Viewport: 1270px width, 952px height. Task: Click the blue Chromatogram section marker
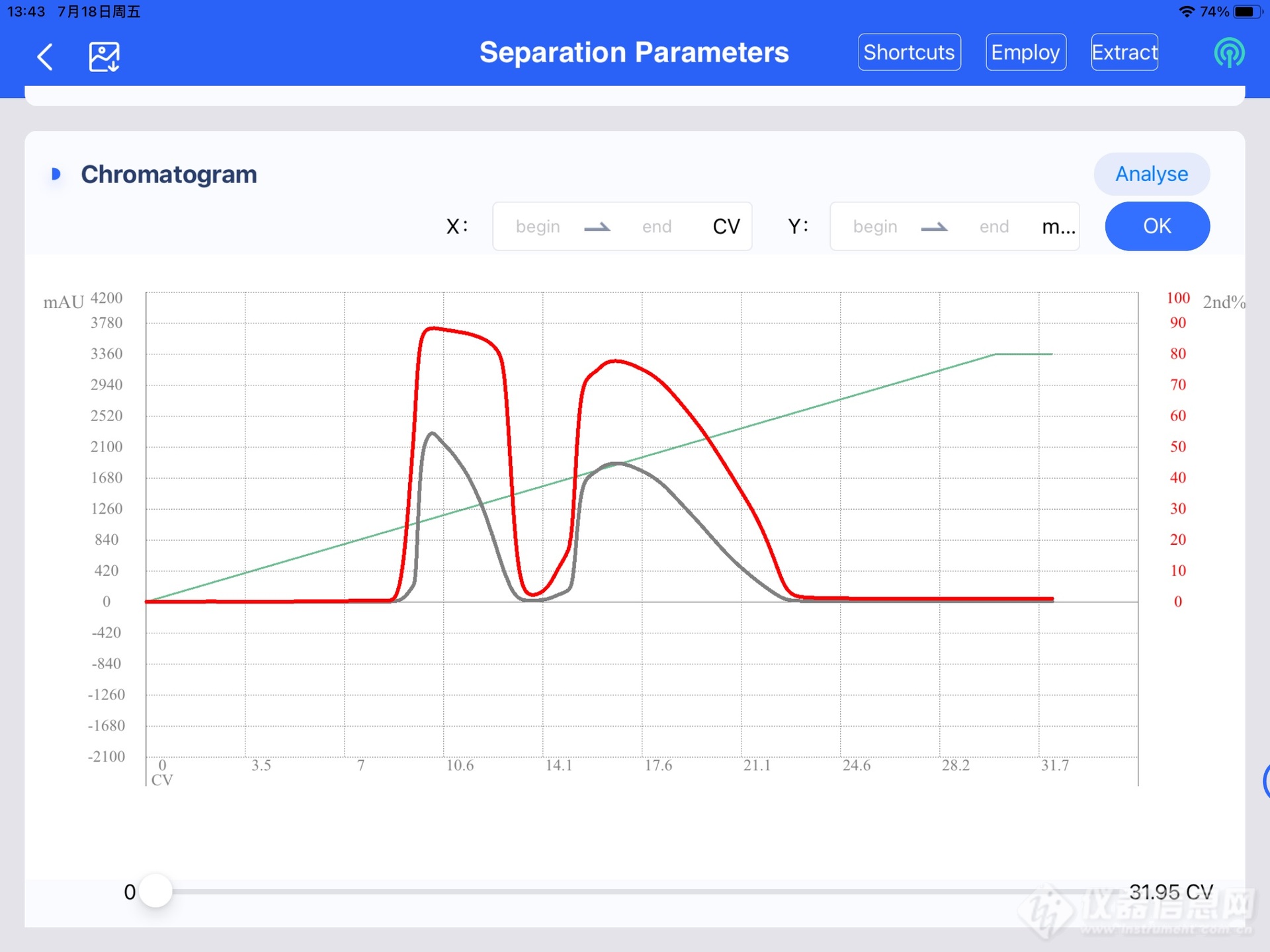pyautogui.click(x=56, y=175)
